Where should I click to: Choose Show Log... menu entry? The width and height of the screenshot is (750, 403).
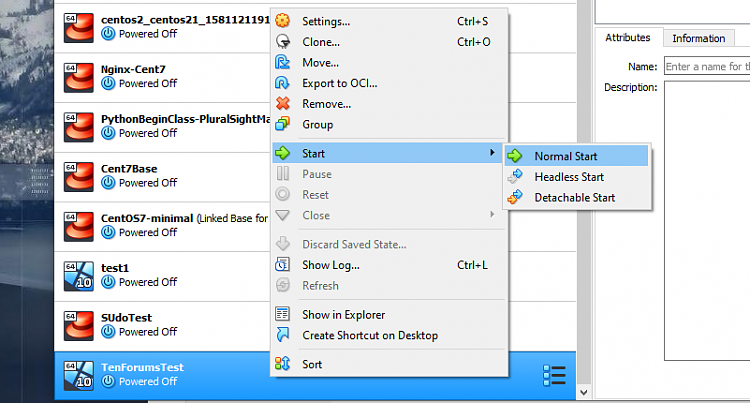pos(389,265)
